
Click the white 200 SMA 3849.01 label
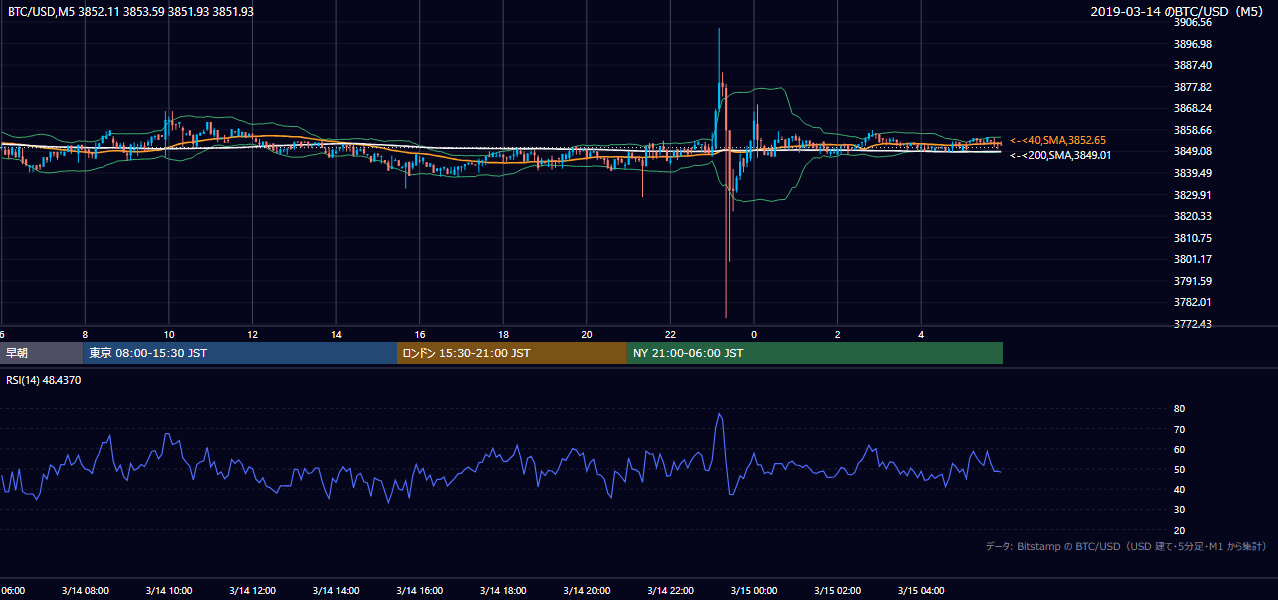point(1060,155)
